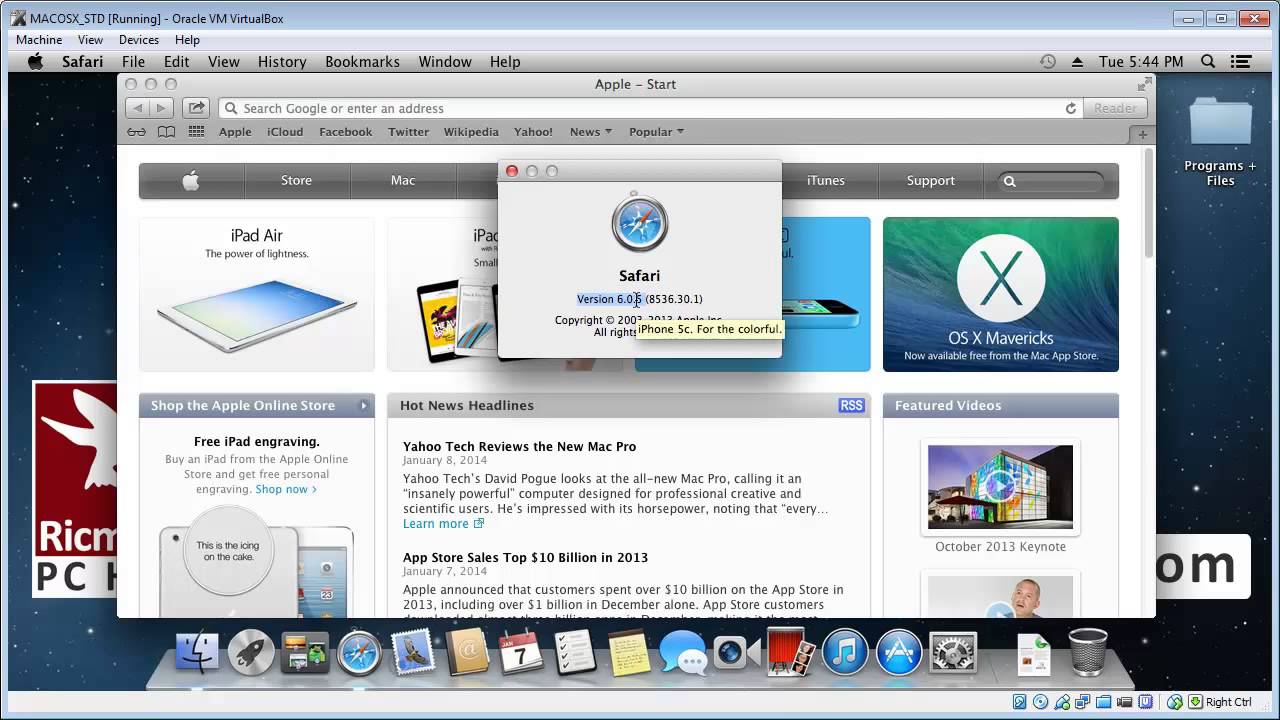Viewport: 1280px width, 720px height.
Task: Open the Apple menu
Action: [x=35, y=62]
